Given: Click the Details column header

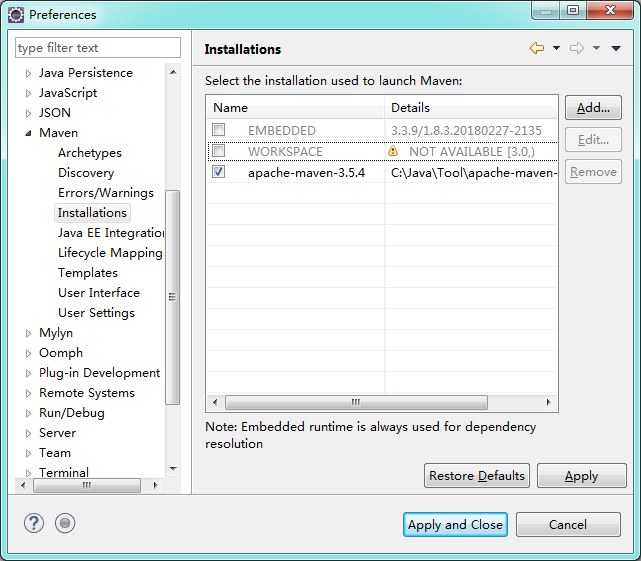Looking at the screenshot, I should pyautogui.click(x=471, y=108).
